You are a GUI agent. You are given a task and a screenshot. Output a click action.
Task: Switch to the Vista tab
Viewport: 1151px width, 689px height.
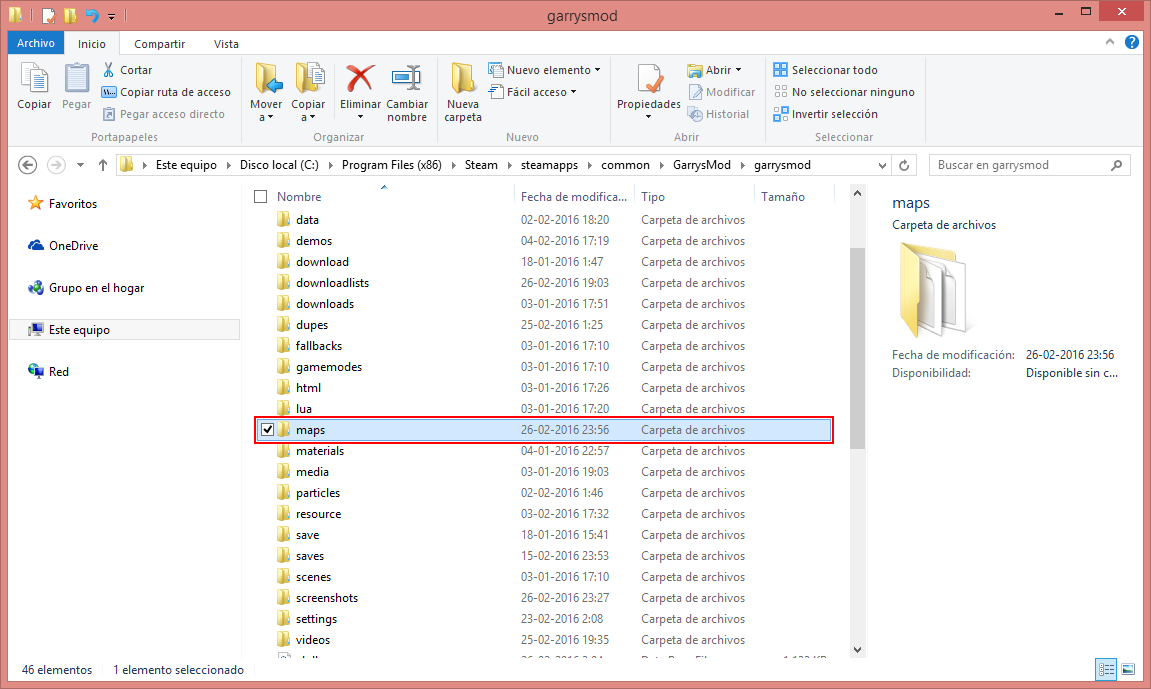[x=226, y=44]
